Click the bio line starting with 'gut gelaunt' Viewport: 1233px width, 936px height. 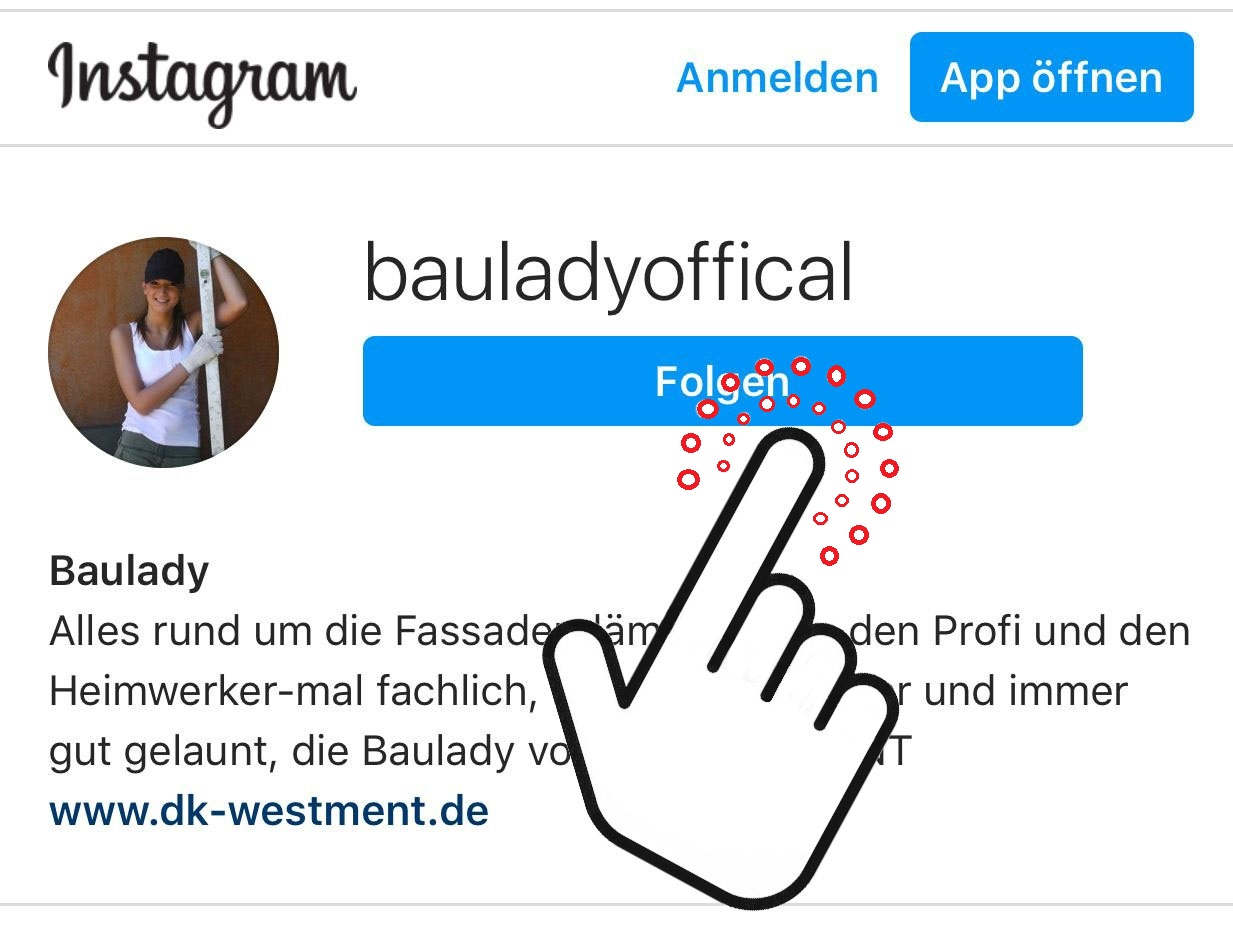pos(480,751)
